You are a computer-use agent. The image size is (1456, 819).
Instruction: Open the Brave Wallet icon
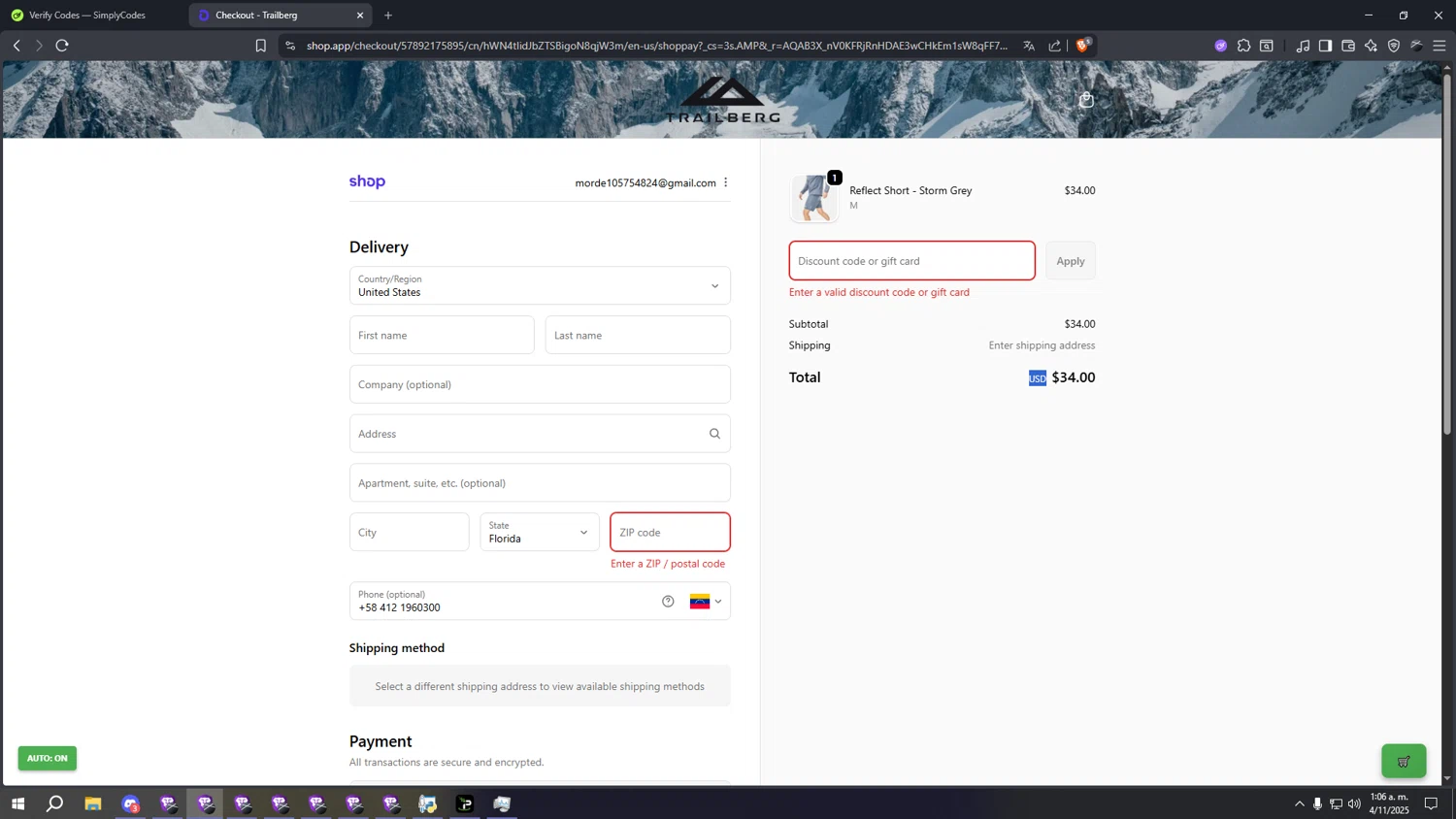point(1348,46)
